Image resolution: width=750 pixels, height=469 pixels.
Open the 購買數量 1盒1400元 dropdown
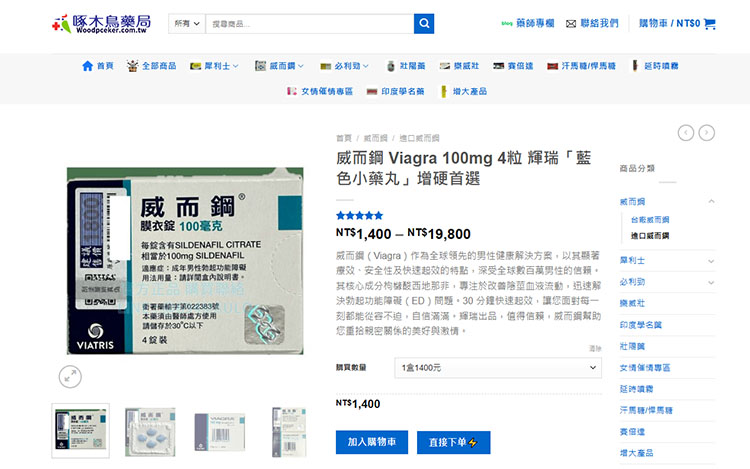(x=498, y=368)
